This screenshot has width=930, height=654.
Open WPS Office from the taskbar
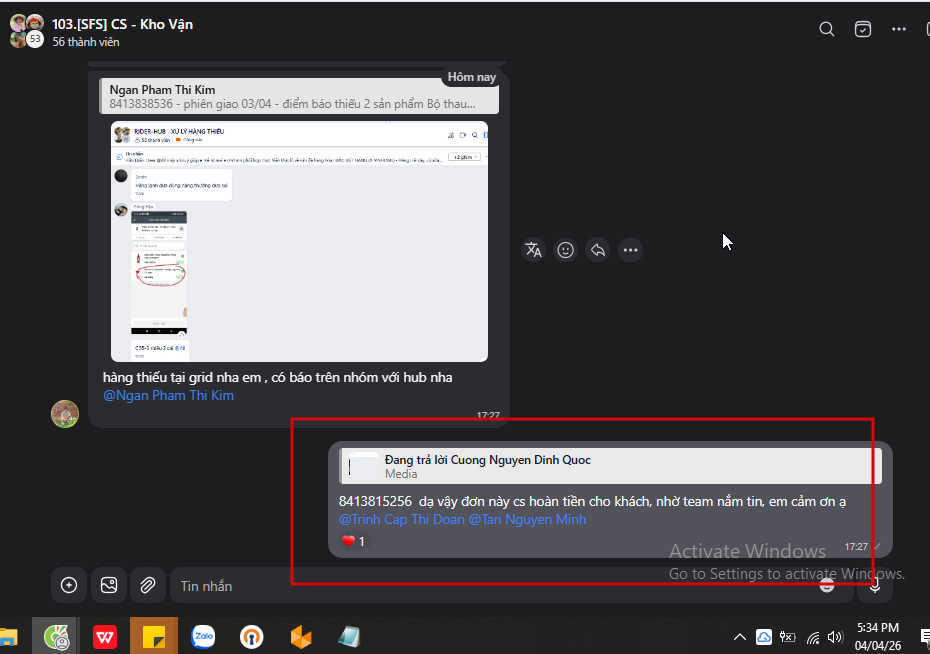tap(105, 637)
